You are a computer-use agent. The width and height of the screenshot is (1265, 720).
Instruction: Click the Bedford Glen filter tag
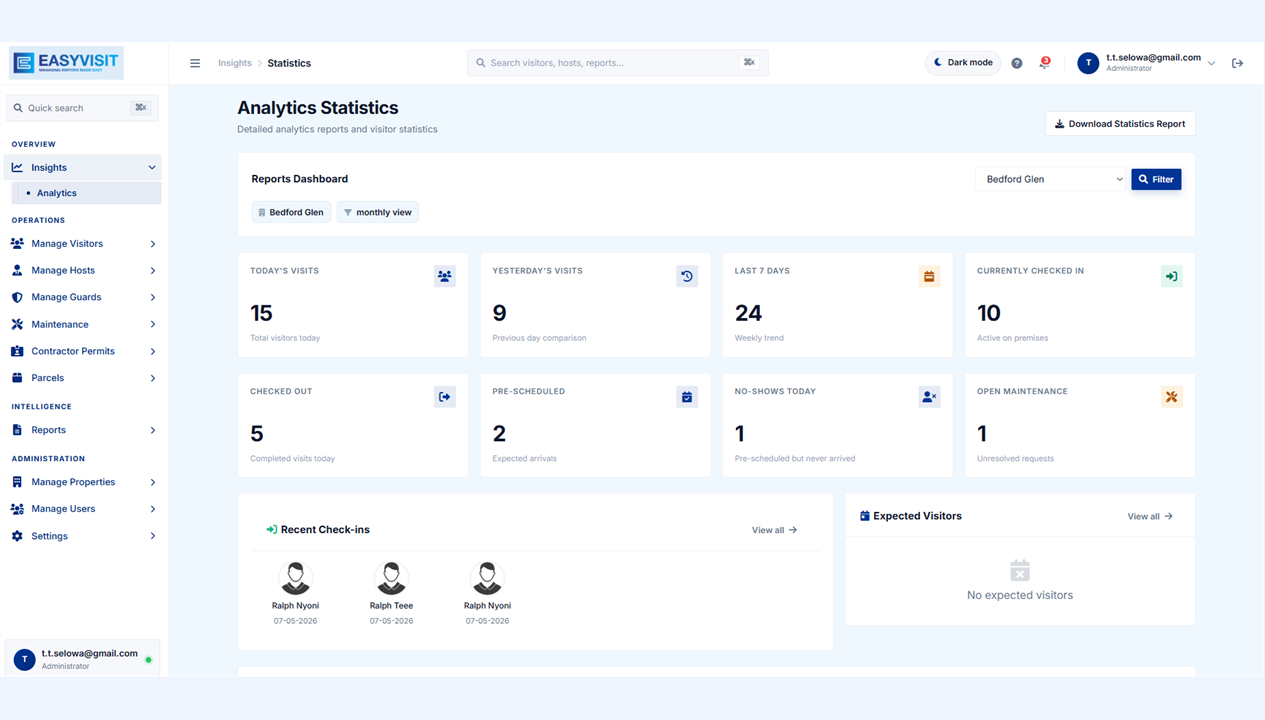point(291,212)
